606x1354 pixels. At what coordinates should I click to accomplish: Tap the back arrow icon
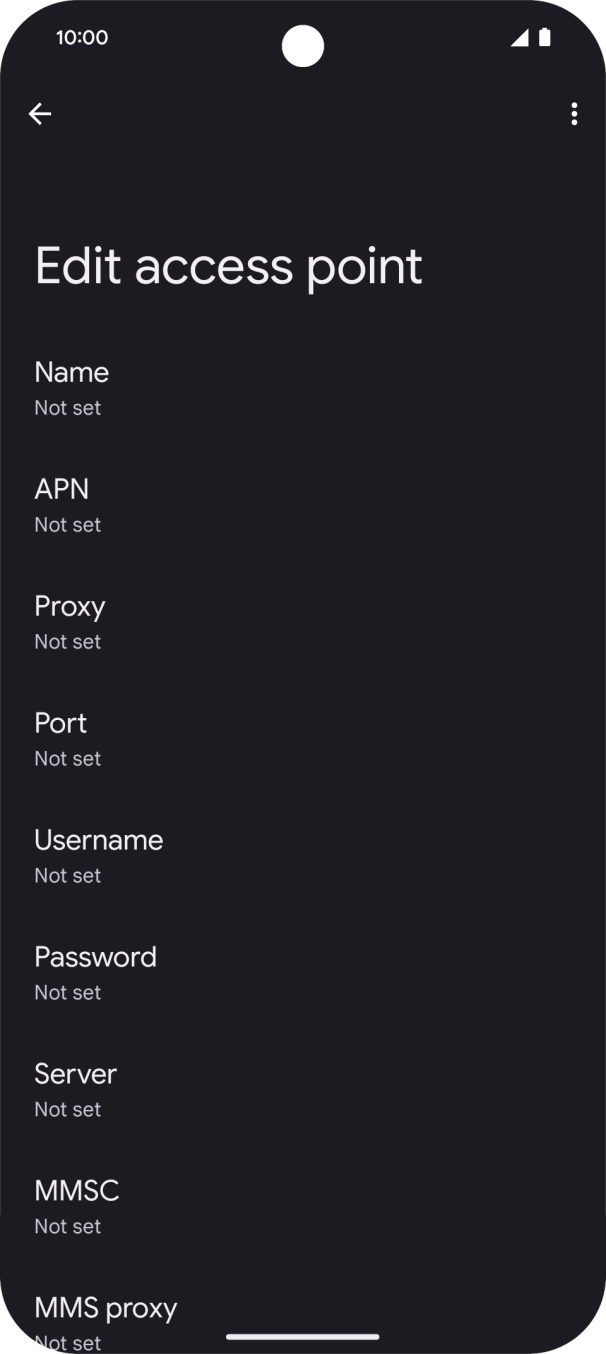pyautogui.click(x=40, y=114)
